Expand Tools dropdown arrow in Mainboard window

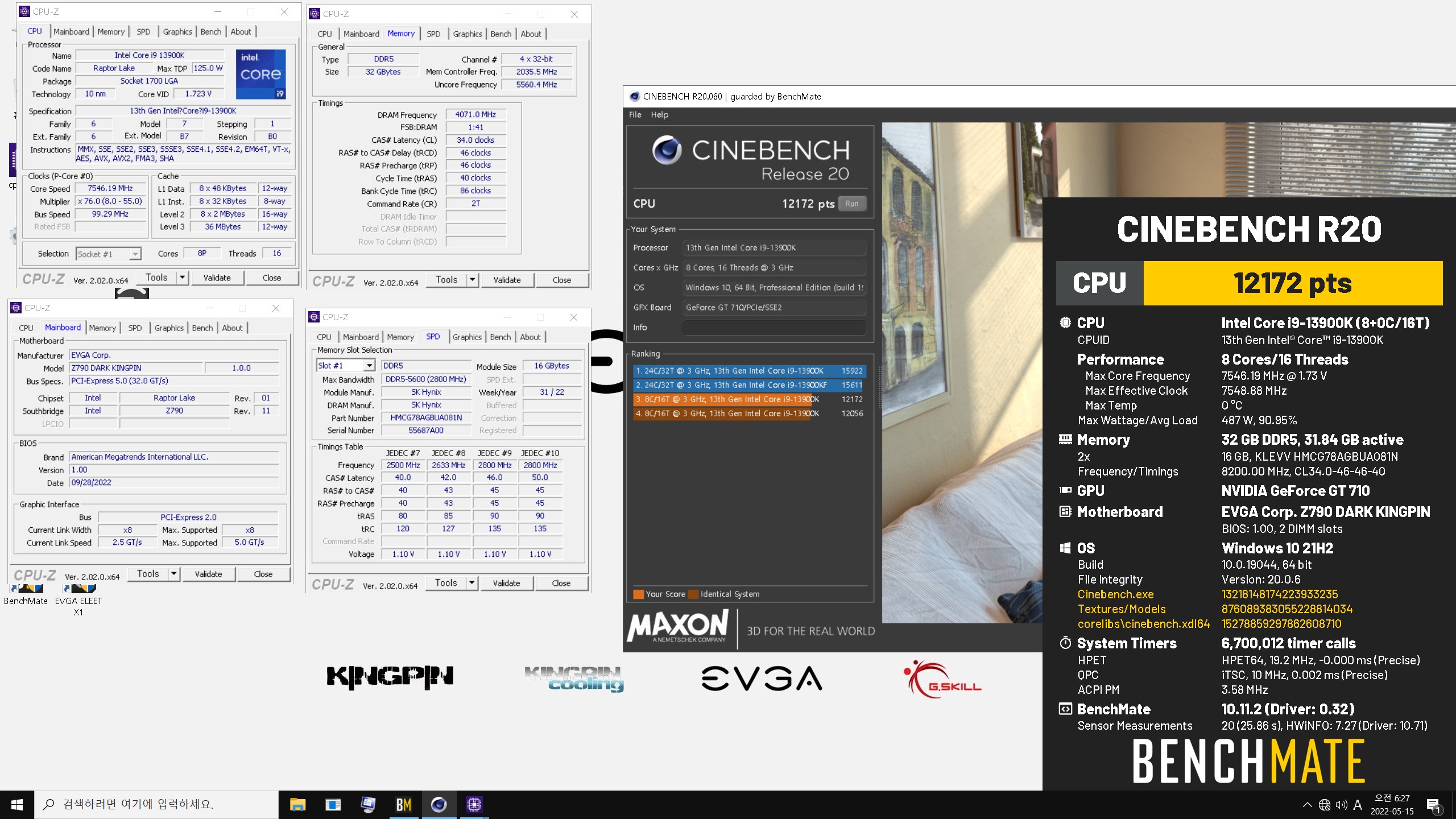point(174,574)
